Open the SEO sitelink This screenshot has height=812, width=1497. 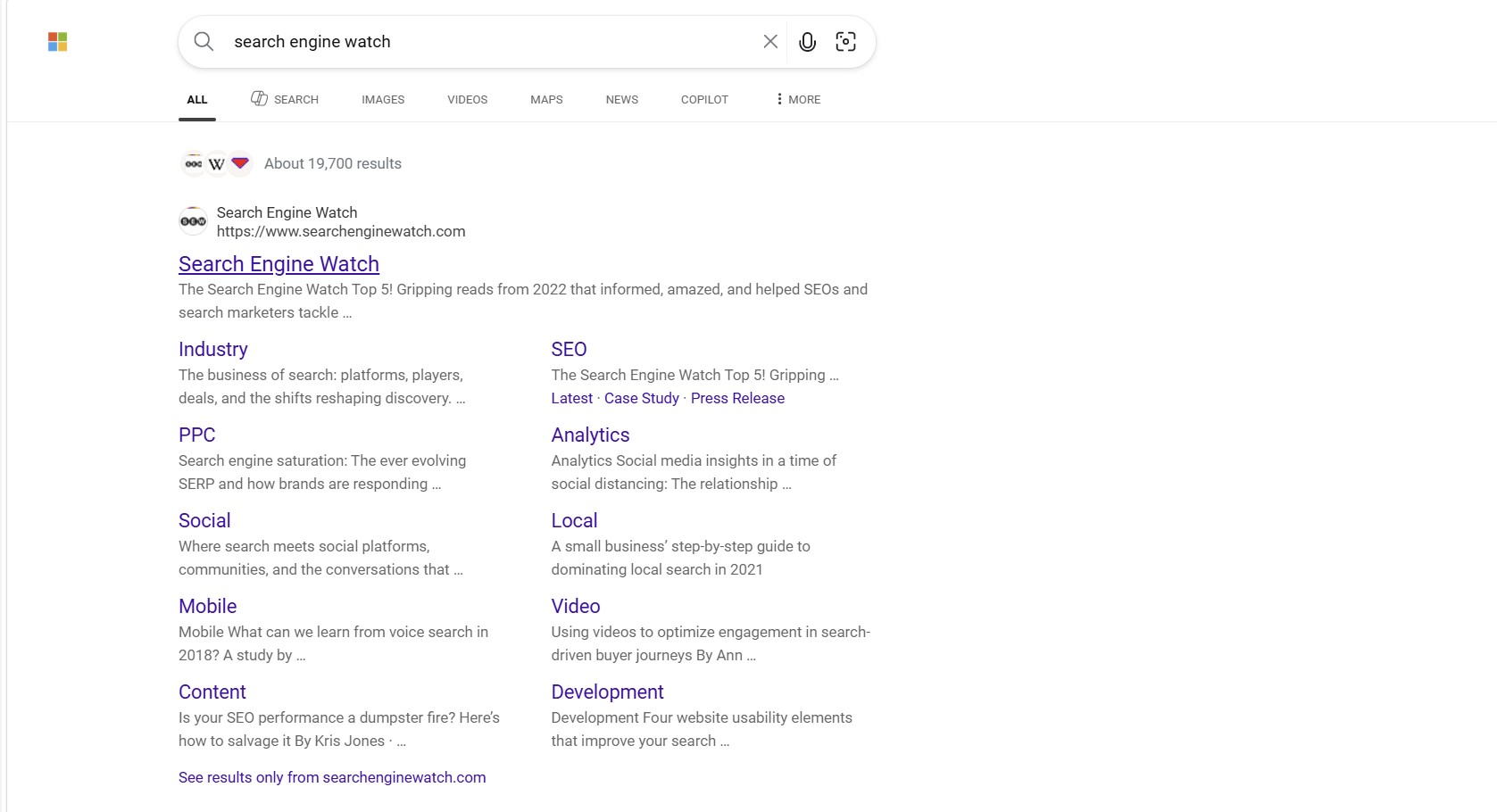[x=569, y=350]
